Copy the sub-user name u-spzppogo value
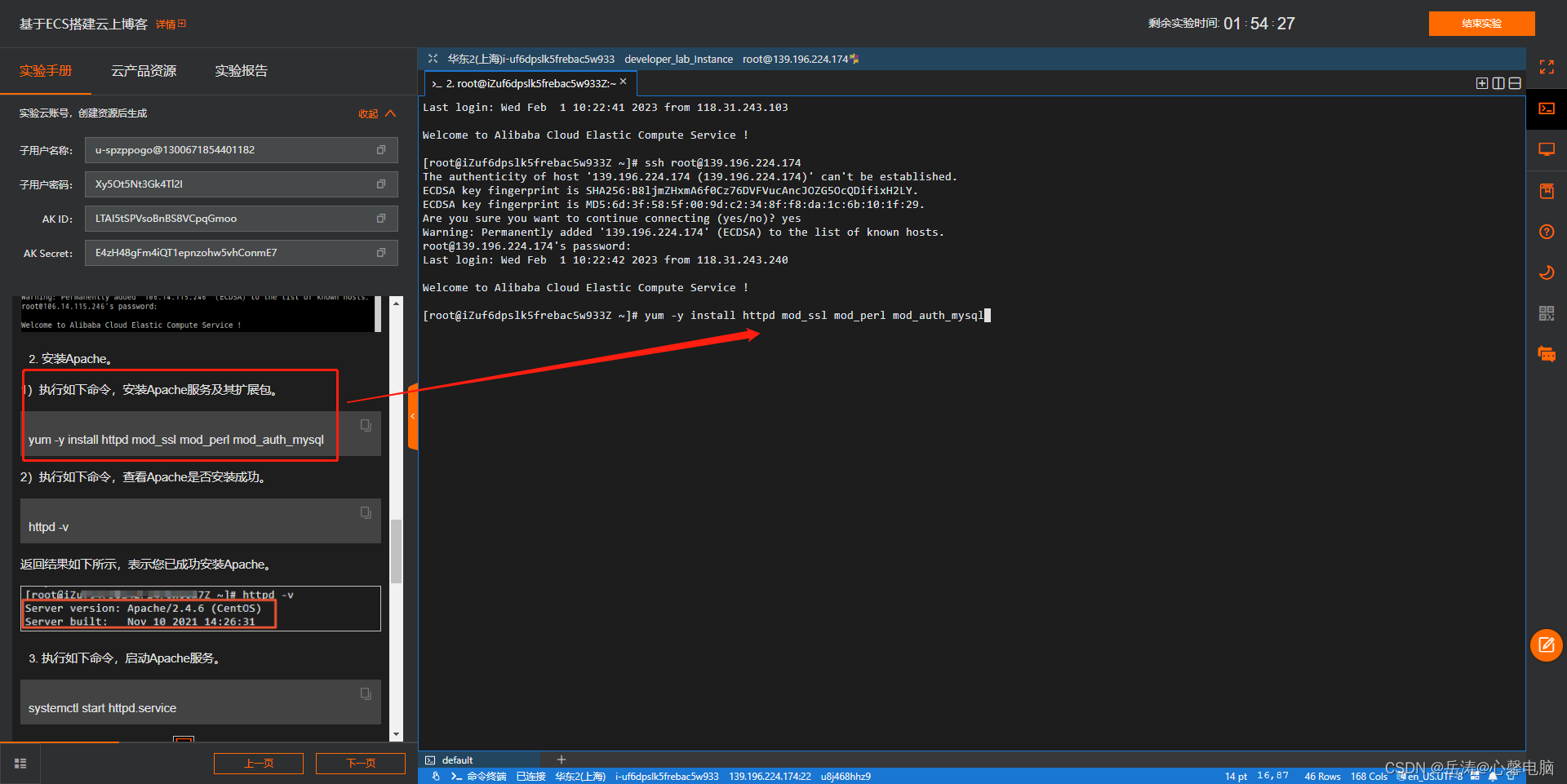The image size is (1567, 784). [380, 150]
